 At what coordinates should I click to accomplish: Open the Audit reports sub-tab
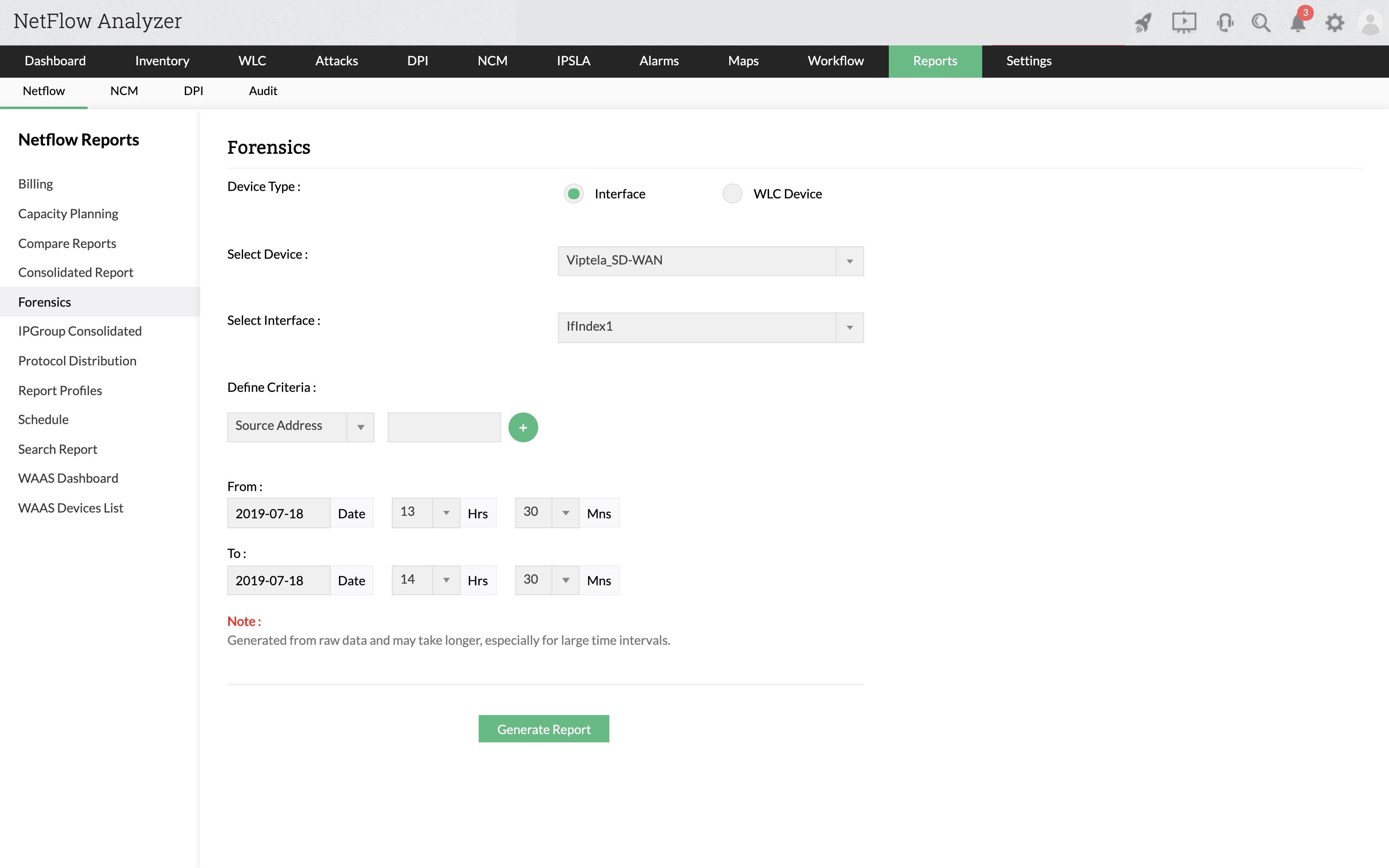coord(263,91)
